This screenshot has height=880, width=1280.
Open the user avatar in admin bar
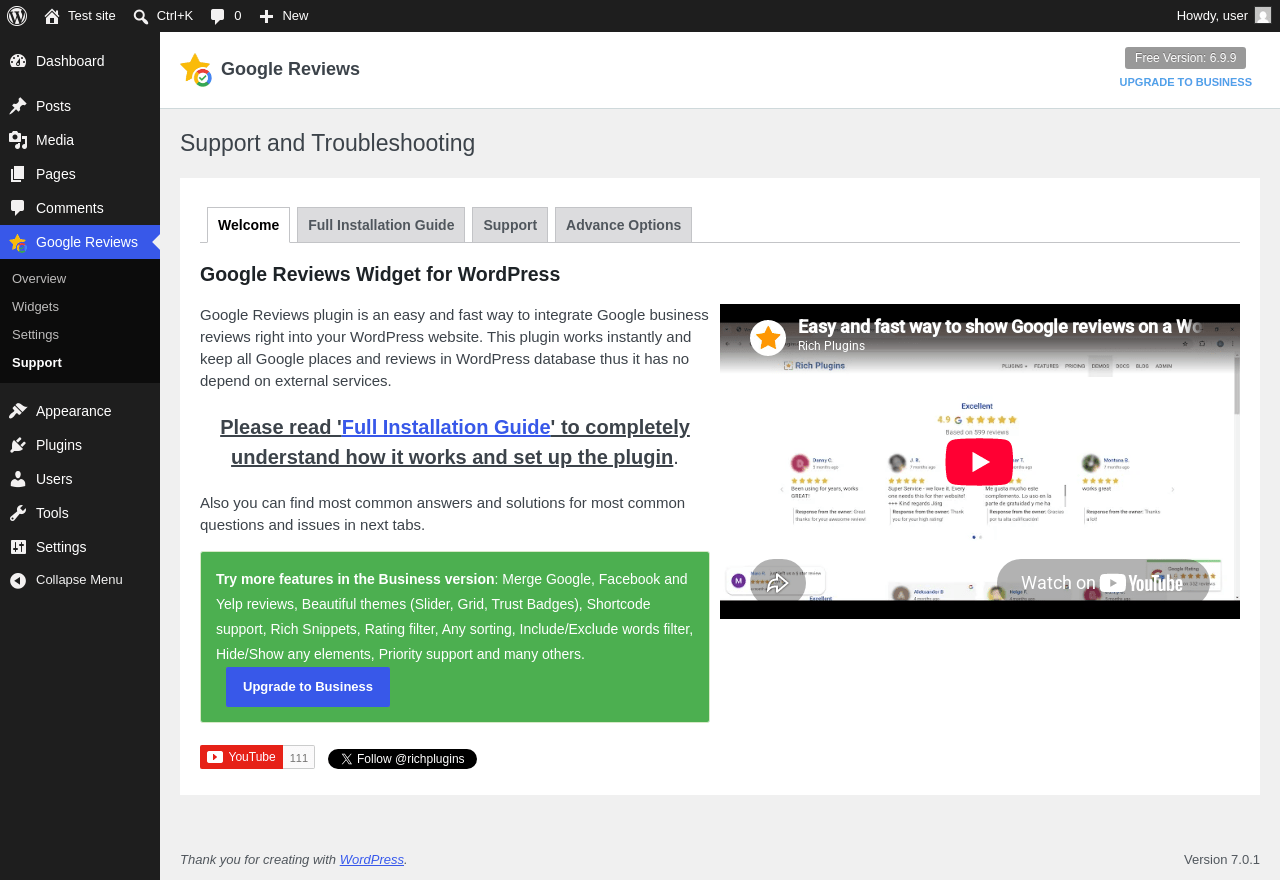1263,15
